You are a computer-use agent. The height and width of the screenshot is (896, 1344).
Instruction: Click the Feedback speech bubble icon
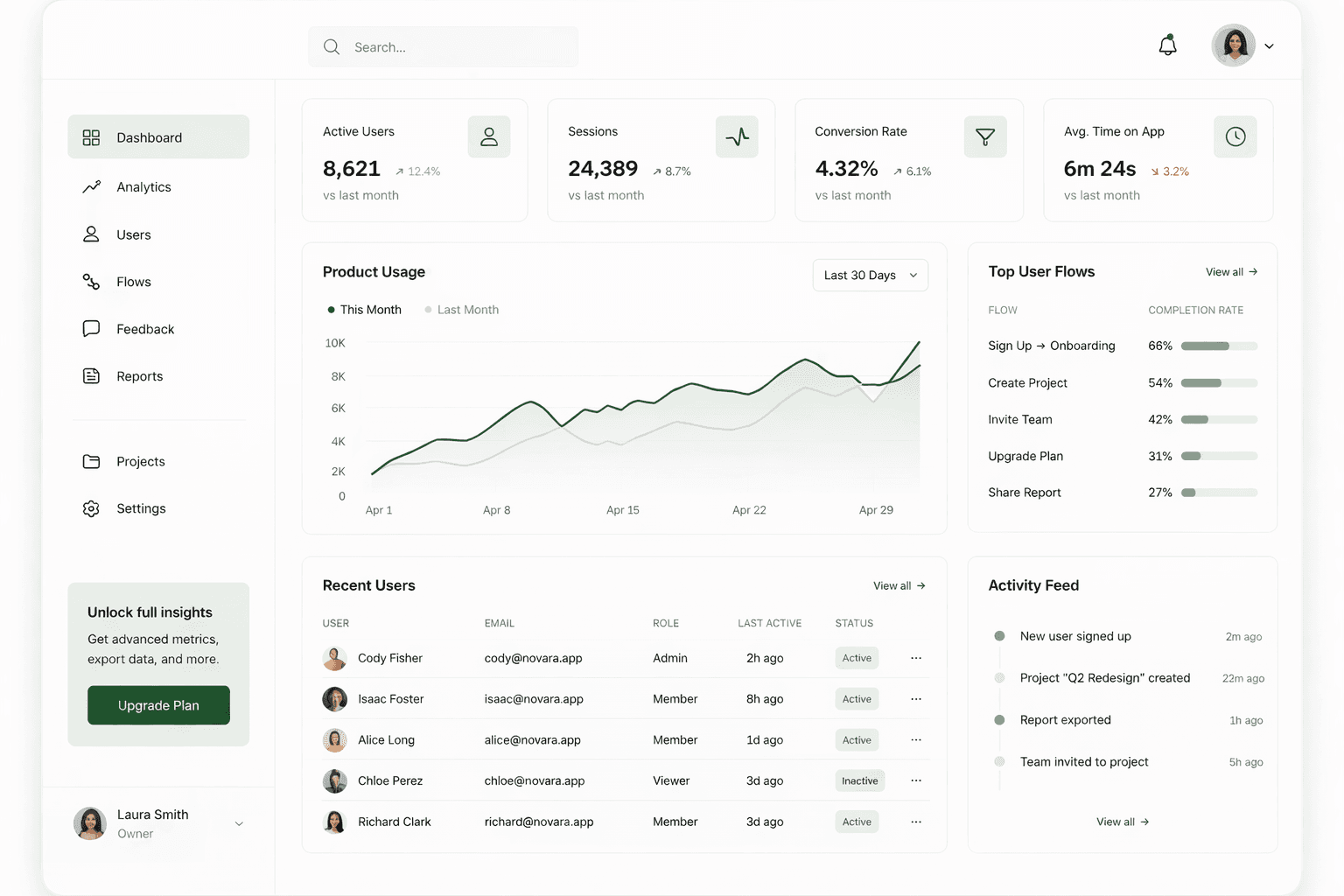[x=91, y=329]
